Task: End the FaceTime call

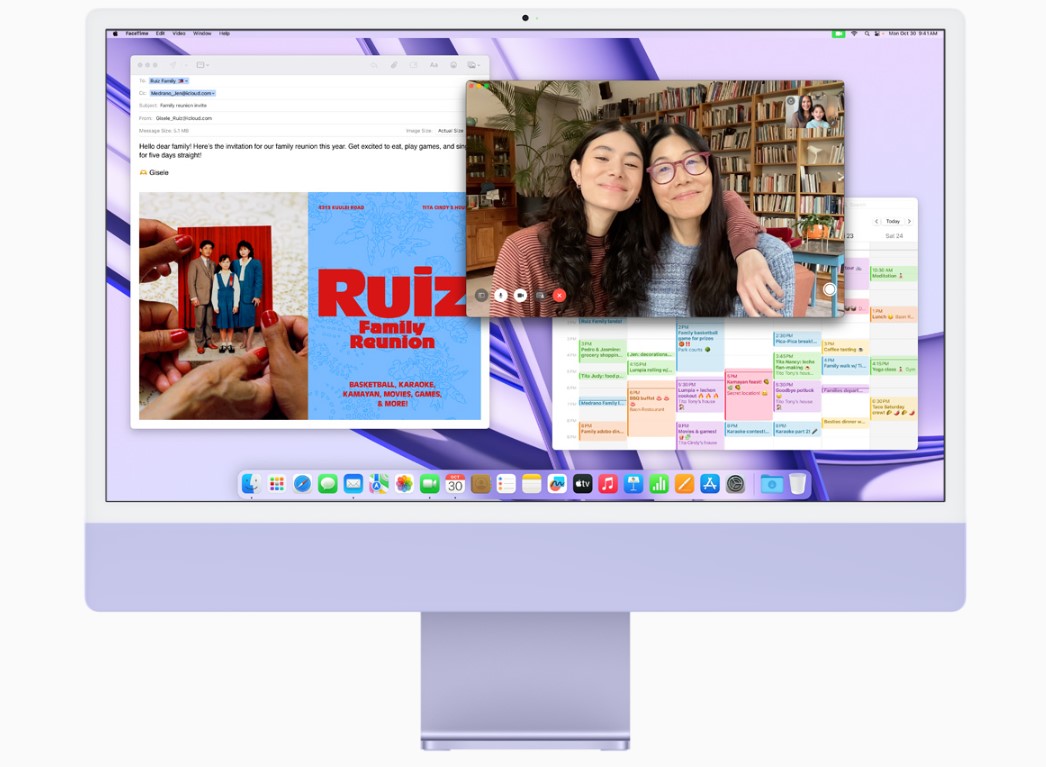Action: click(560, 295)
